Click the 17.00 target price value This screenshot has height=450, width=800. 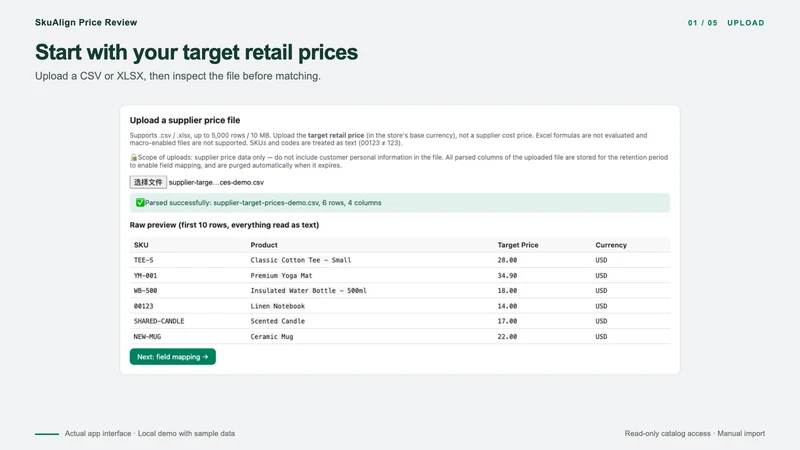point(507,321)
